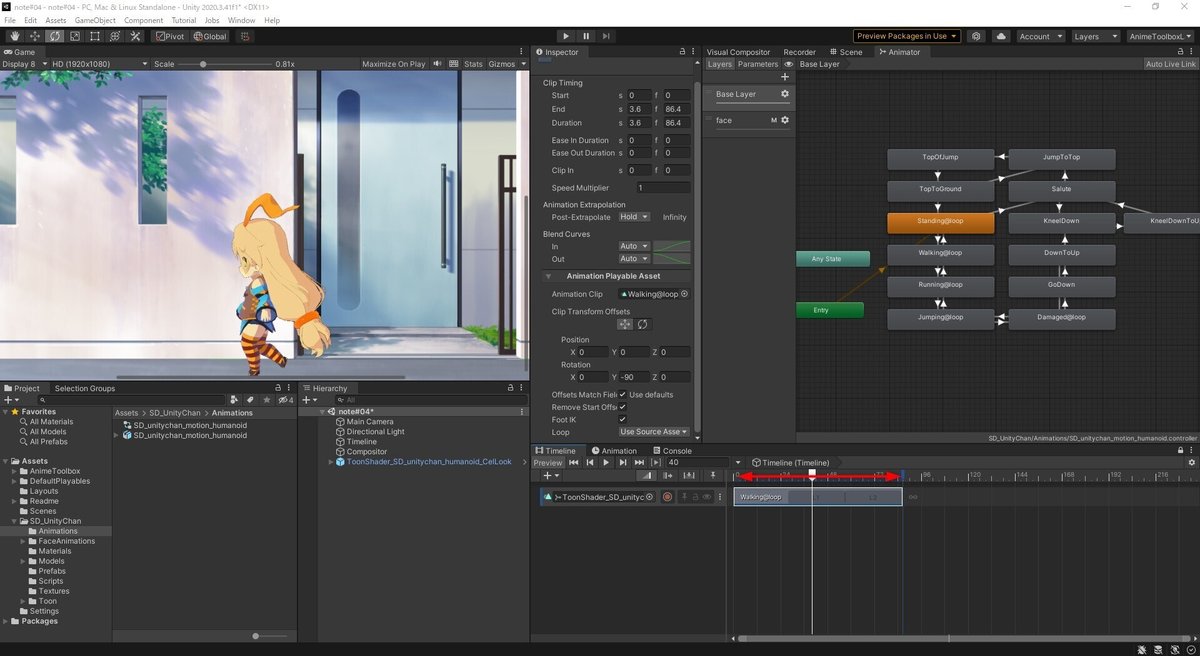Open Collab settings gear icon in top toolbar
The image size is (1200, 656).
click(x=976, y=36)
